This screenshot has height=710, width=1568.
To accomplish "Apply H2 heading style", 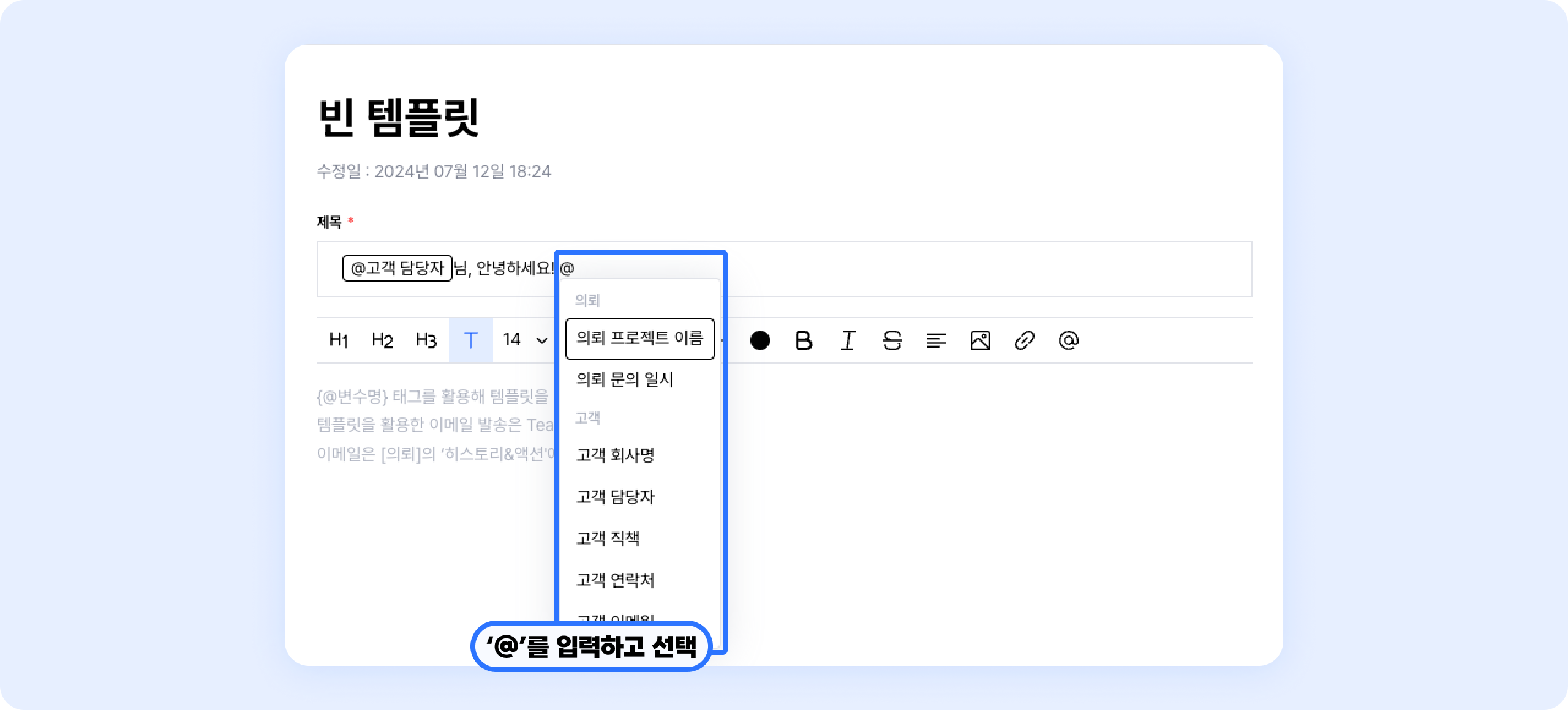I will pyautogui.click(x=382, y=340).
